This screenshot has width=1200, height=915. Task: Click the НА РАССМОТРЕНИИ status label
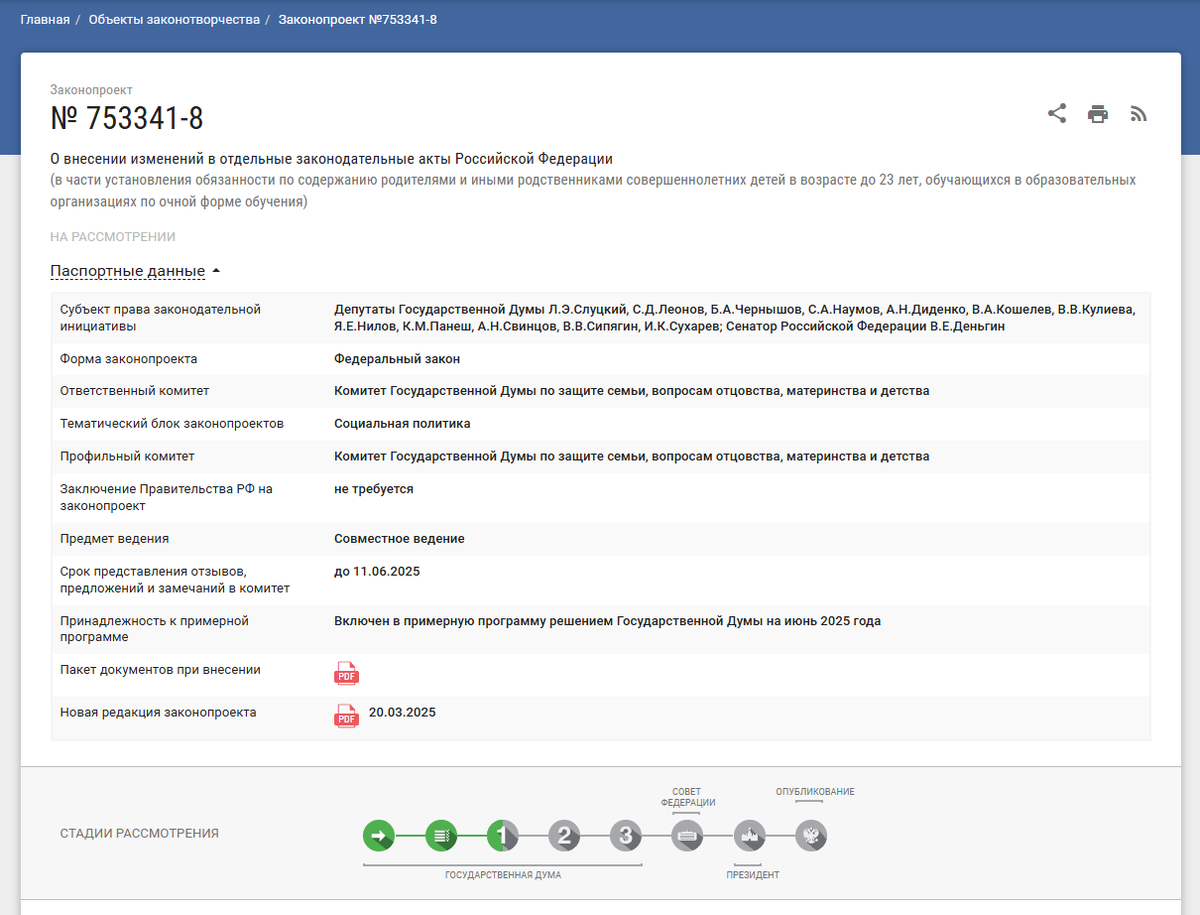click(115, 237)
